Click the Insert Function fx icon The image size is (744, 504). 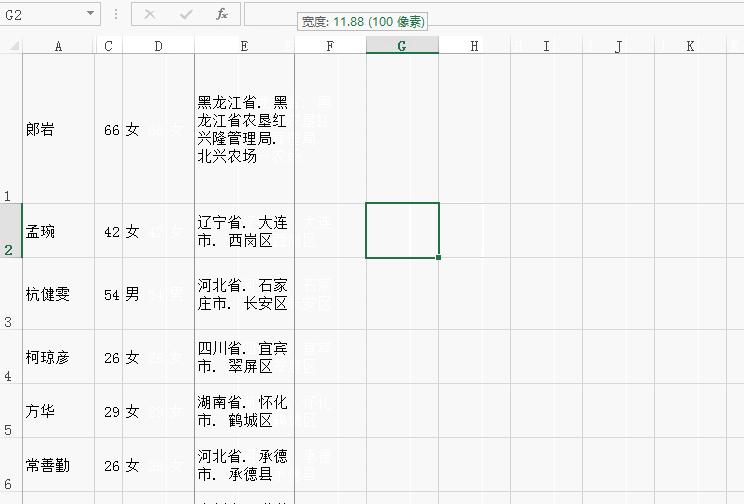click(222, 14)
